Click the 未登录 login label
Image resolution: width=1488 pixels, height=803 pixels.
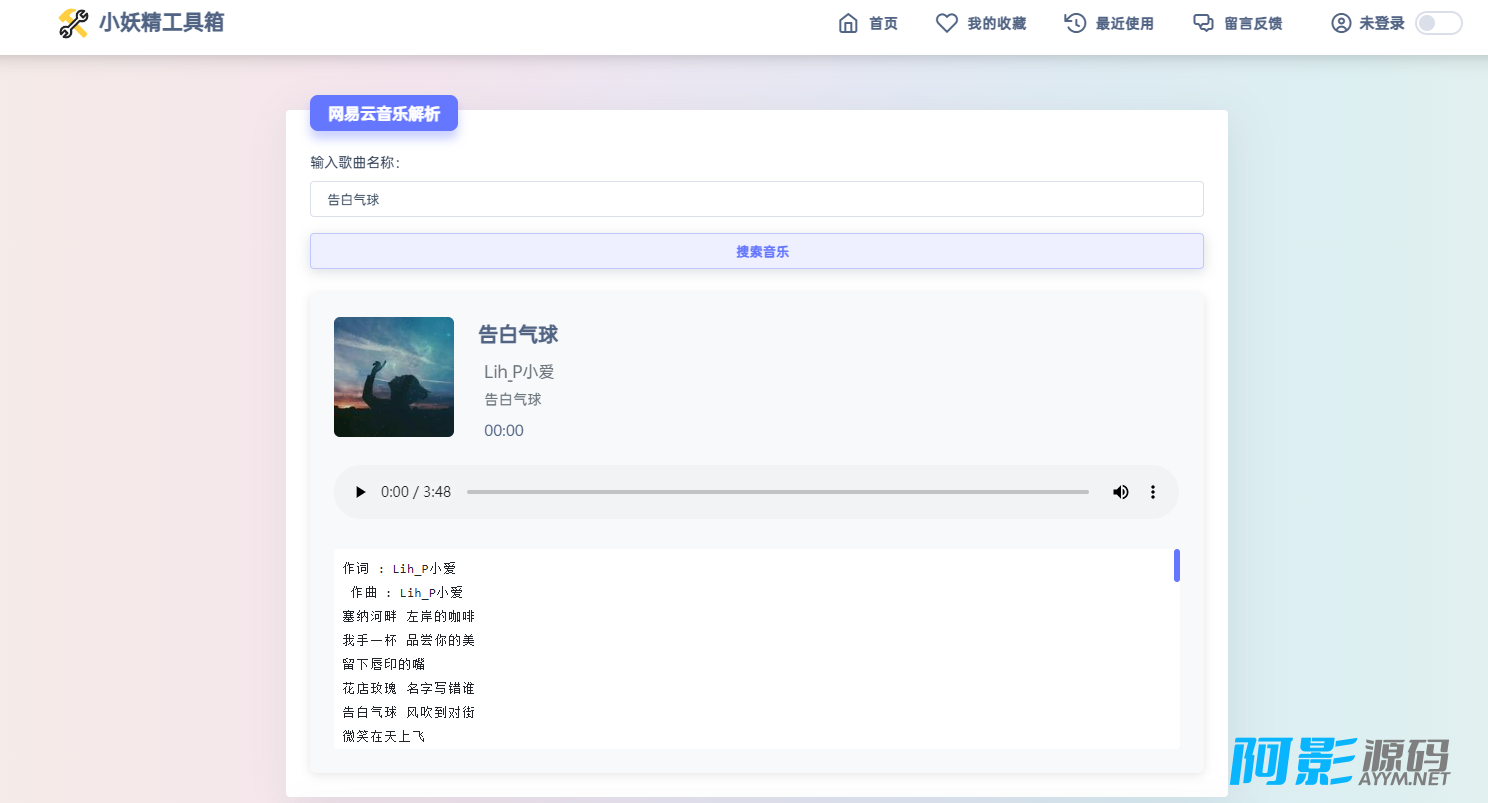click(1382, 23)
